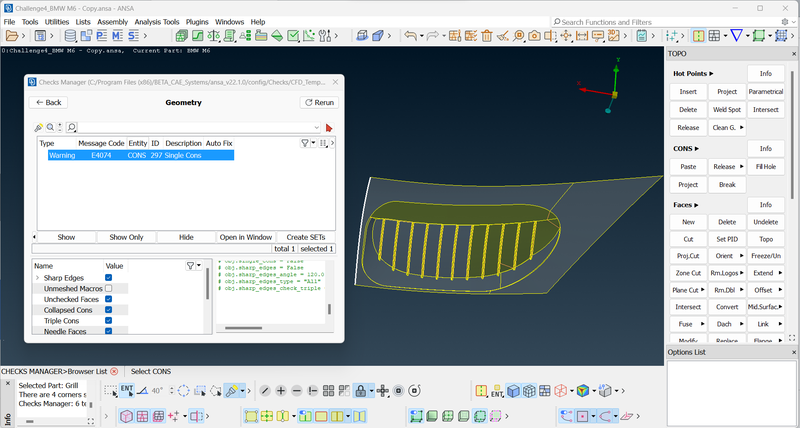Toggle the Sharp Edges checkbox
The height and width of the screenshot is (428, 800).
pos(108,278)
